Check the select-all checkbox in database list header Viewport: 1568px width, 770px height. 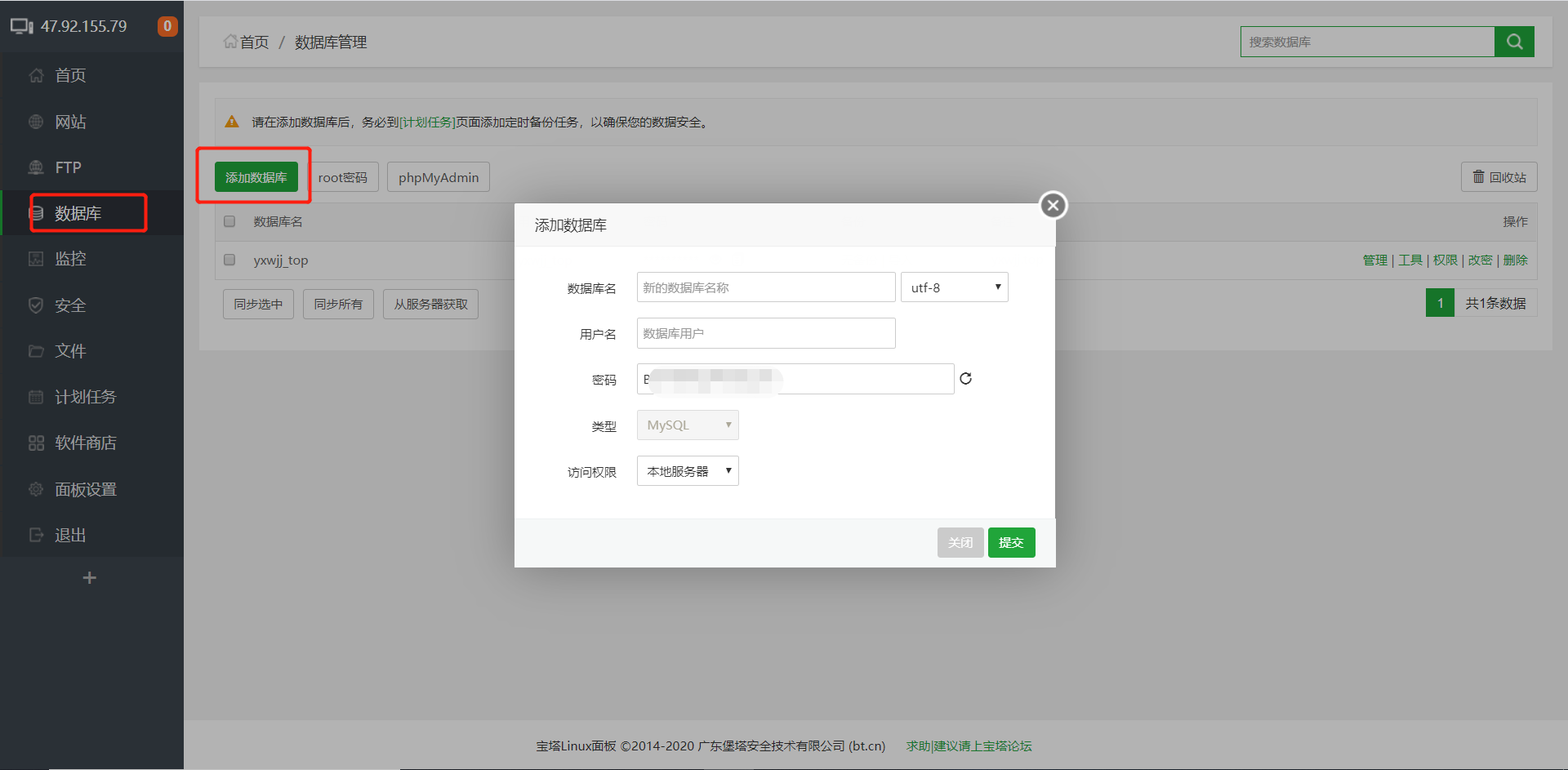229,220
